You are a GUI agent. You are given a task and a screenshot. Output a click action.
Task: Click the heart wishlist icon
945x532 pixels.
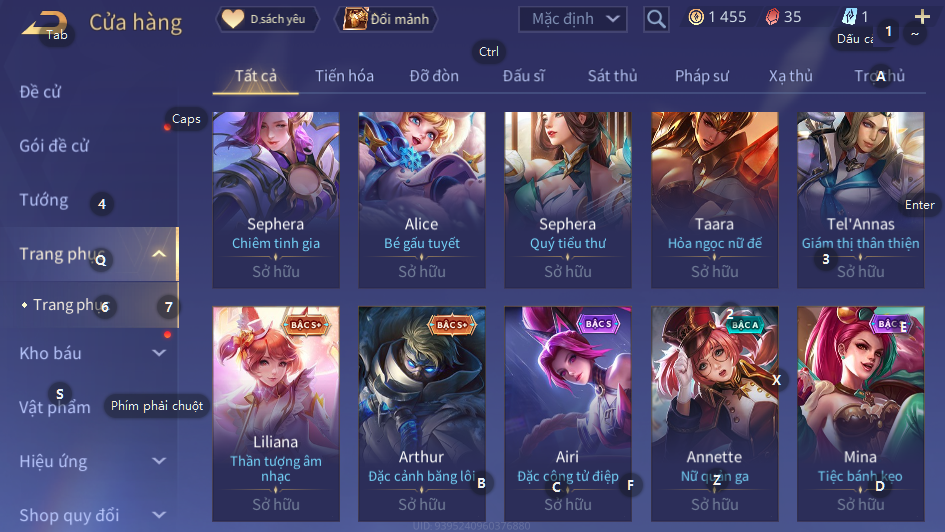click(x=233, y=19)
